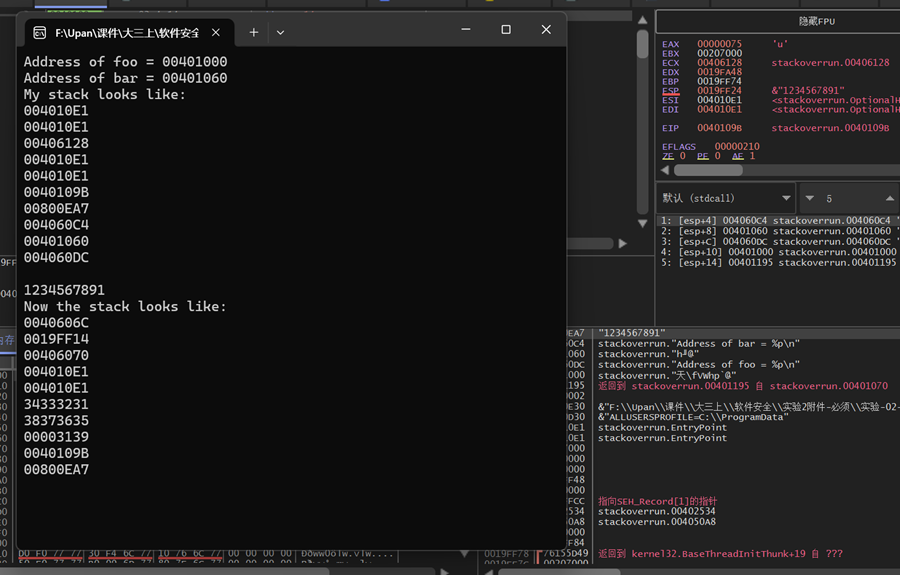Open the terminal profile dropdown chevron
The height and width of the screenshot is (575, 900).
280,32
